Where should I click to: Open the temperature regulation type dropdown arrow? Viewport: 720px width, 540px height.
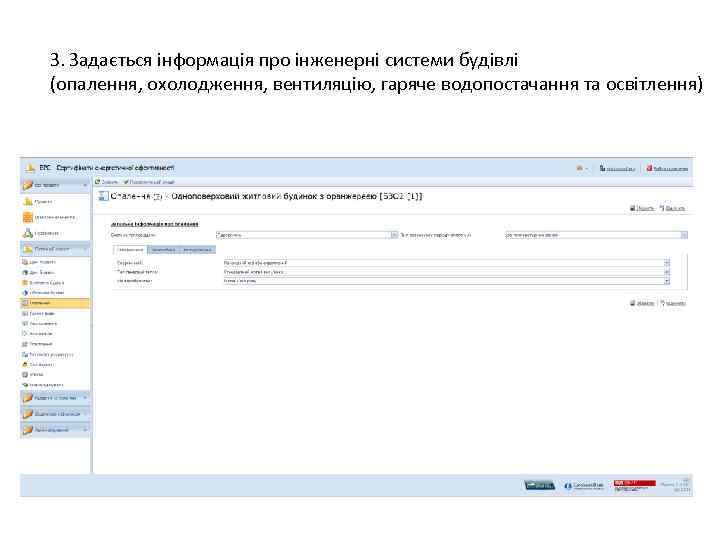point(684,235)
